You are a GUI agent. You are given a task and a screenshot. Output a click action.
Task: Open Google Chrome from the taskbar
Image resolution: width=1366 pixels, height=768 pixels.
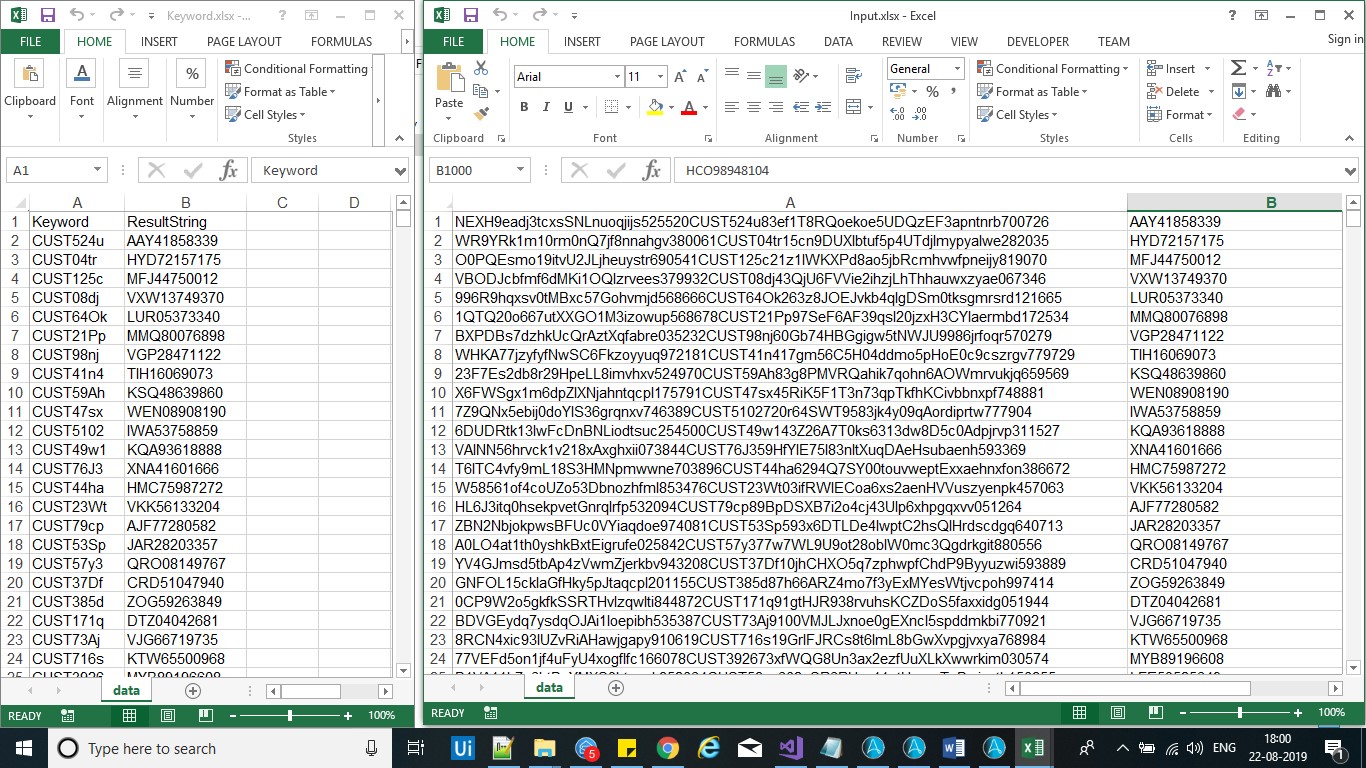668,748
